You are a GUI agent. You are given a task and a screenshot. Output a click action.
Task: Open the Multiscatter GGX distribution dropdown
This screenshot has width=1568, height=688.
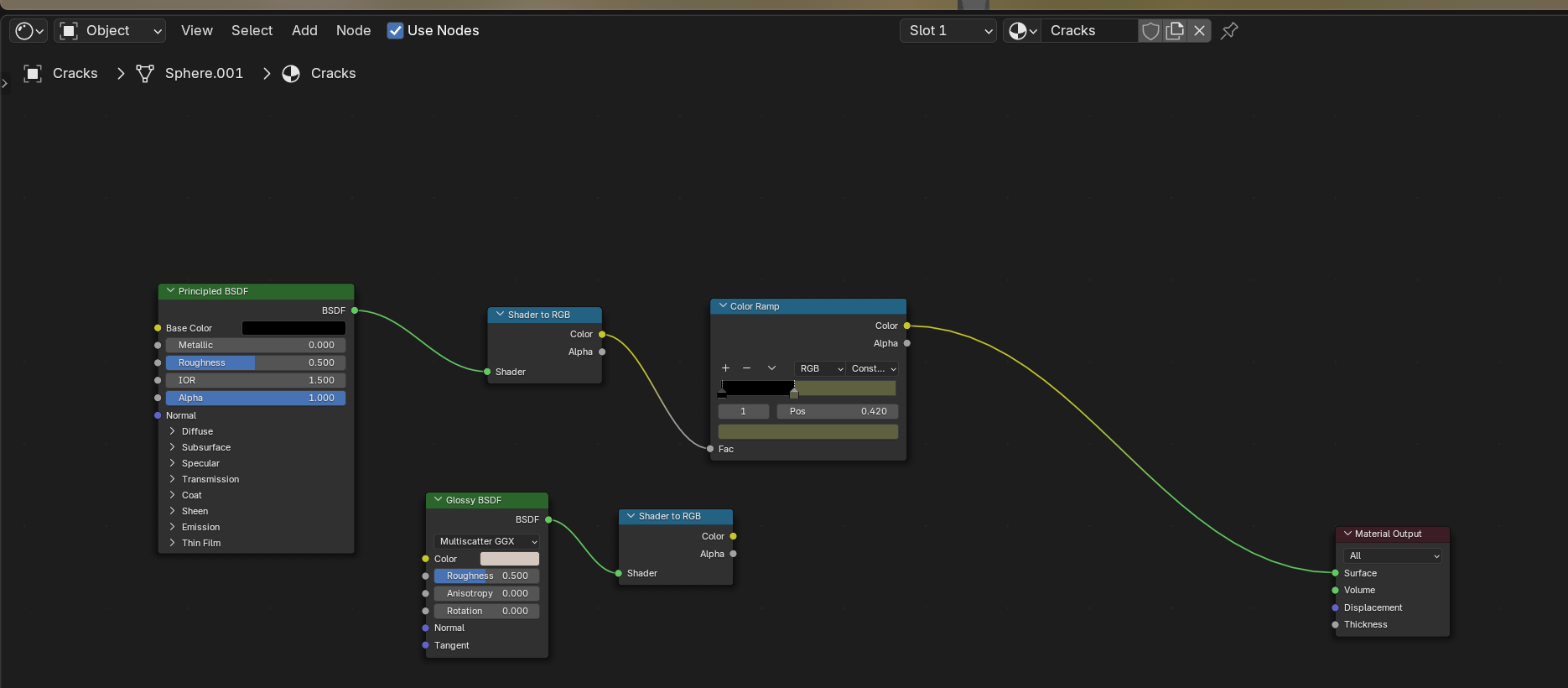tap(486, 541)
